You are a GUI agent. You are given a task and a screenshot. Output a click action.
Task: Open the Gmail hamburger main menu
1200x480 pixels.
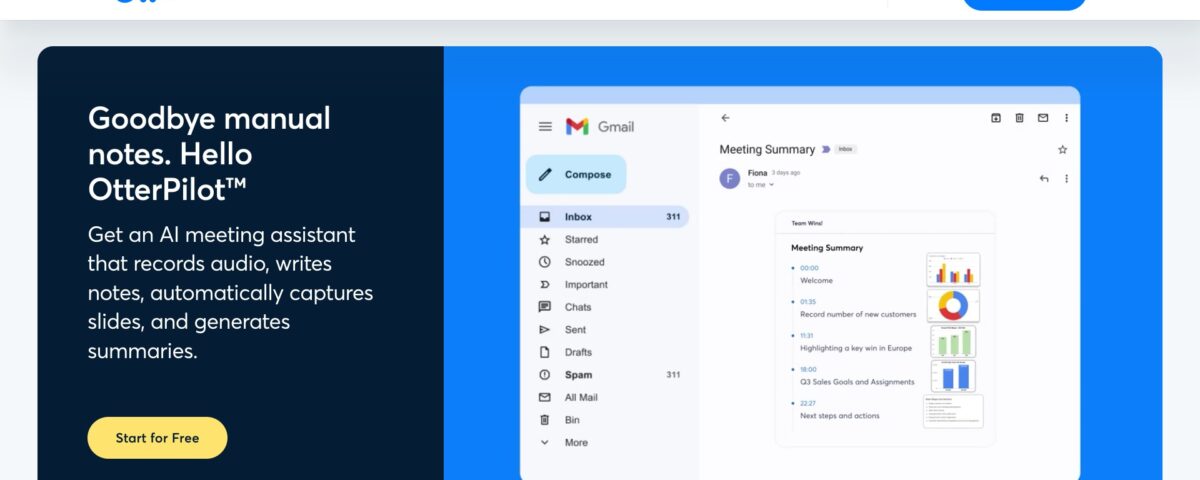coord(545,127)
